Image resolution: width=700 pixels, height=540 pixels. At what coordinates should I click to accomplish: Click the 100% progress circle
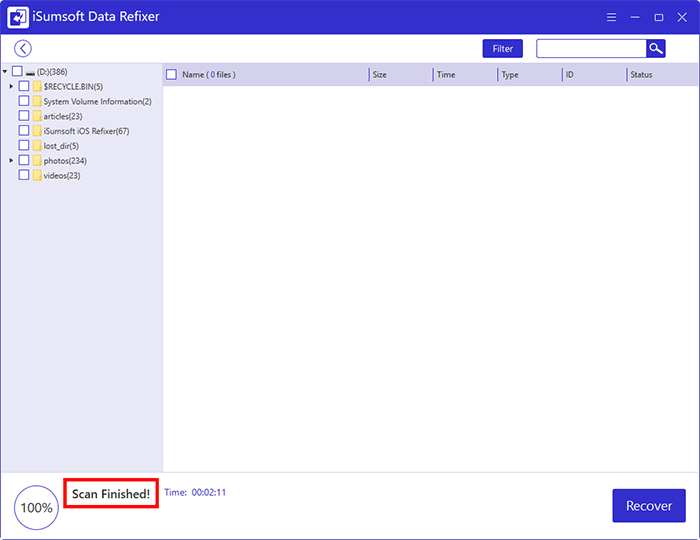(x=36, y=507)
